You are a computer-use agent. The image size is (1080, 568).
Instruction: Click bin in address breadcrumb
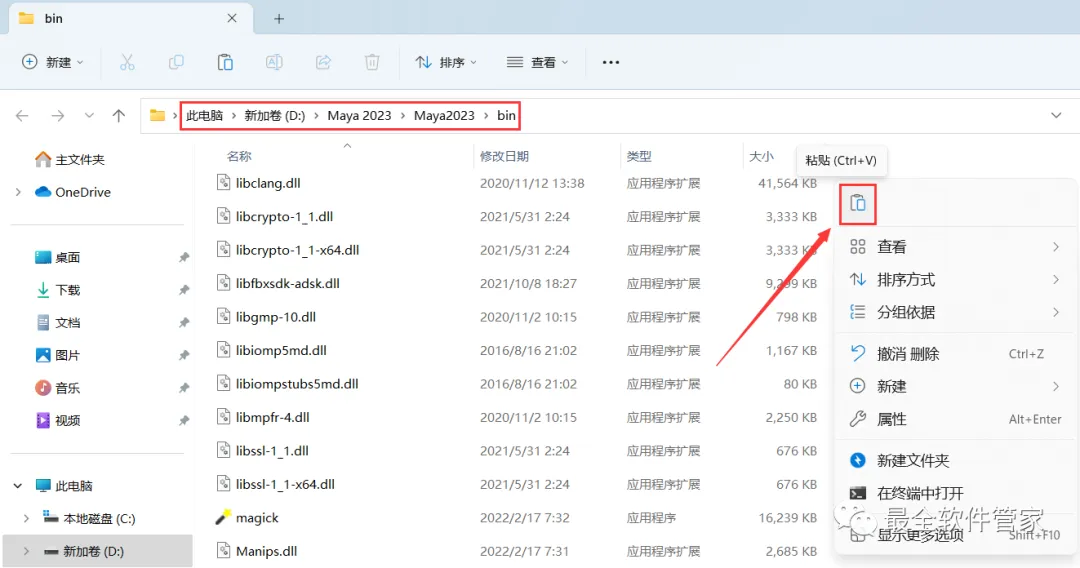point(506,116)
